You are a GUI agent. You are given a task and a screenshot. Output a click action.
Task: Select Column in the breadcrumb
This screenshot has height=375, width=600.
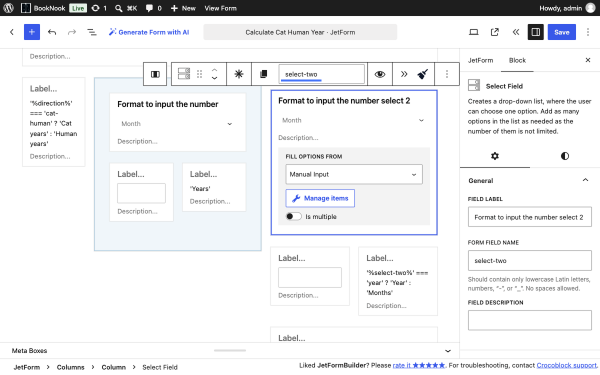113,367
